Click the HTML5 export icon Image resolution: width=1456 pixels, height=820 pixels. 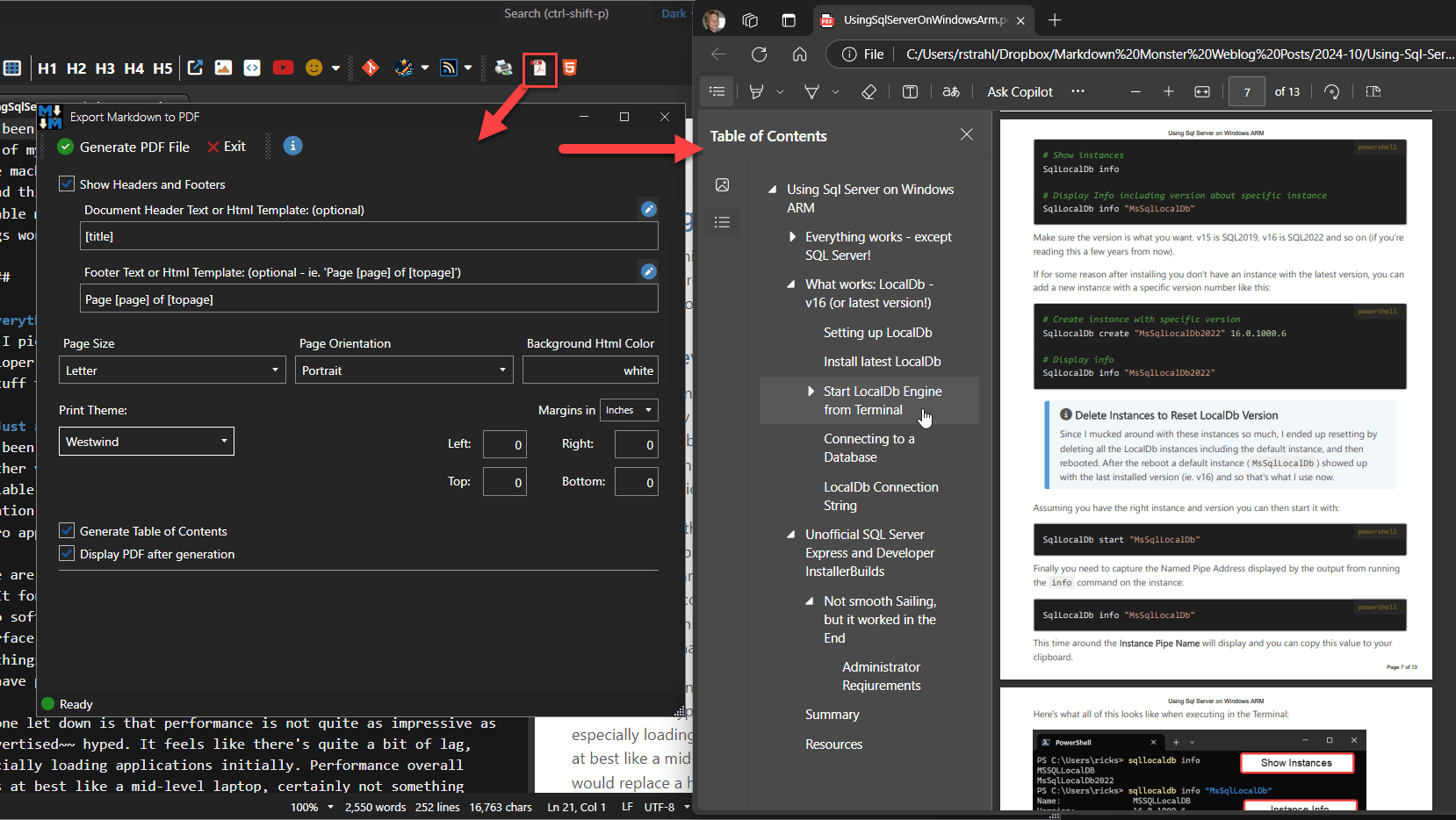(x=570, y=68)
